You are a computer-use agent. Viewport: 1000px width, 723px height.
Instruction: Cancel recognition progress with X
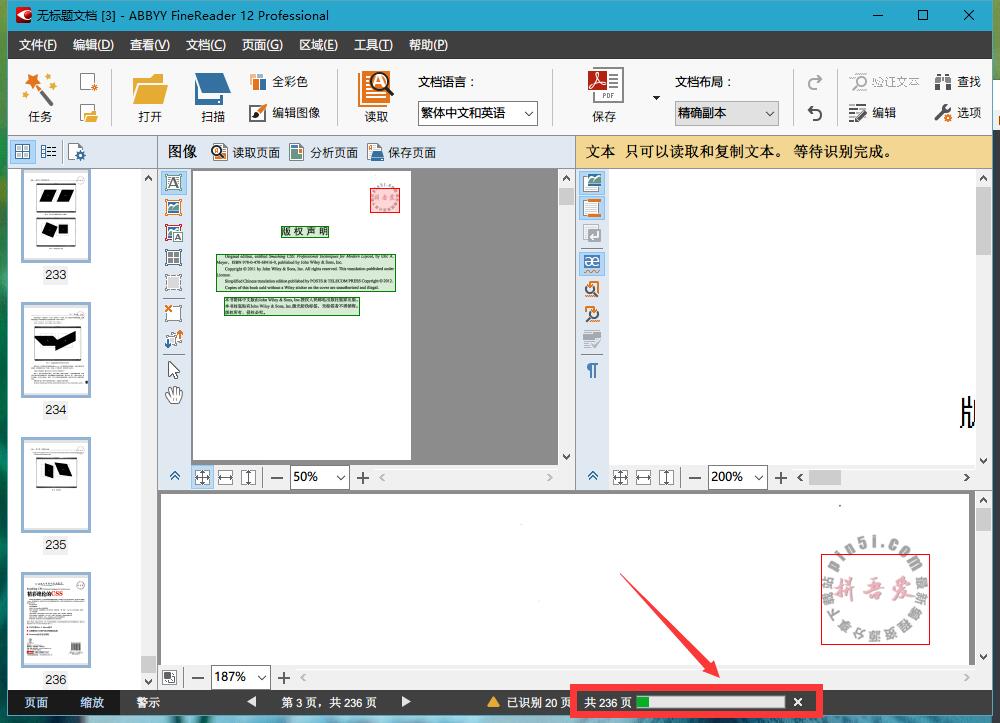click(798, 702)
